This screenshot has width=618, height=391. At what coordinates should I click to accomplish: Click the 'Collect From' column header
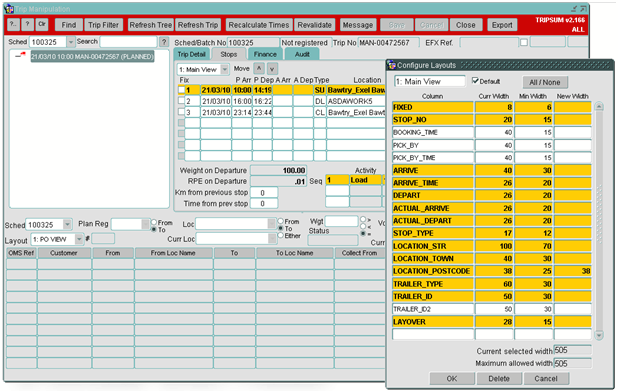coord(359,253)
